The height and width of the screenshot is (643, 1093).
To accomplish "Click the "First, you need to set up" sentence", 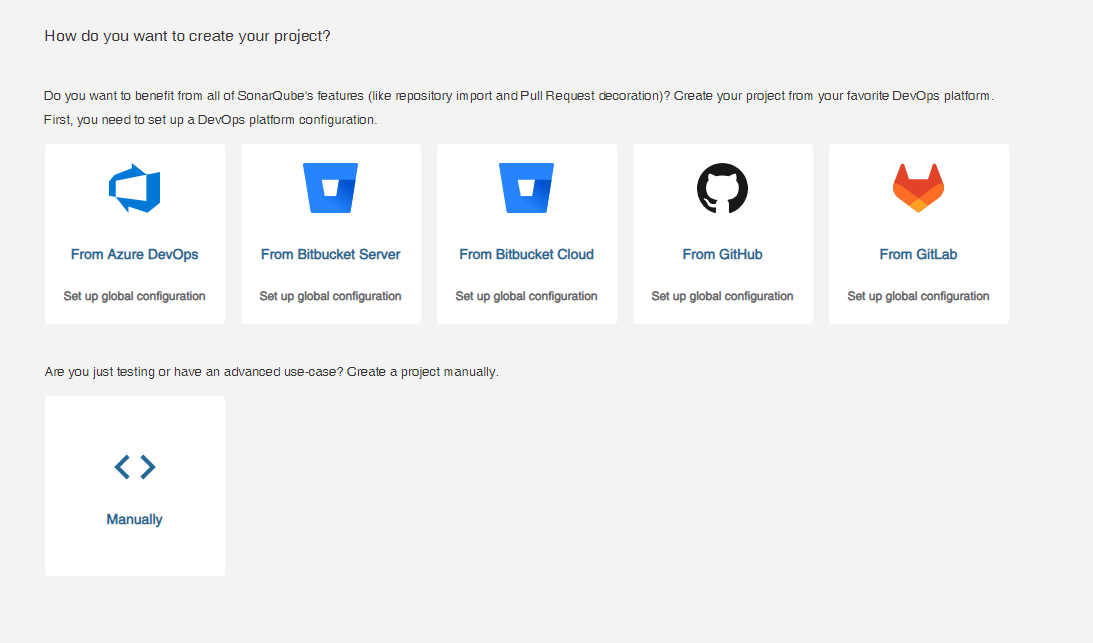I will (x=210, y=120).
